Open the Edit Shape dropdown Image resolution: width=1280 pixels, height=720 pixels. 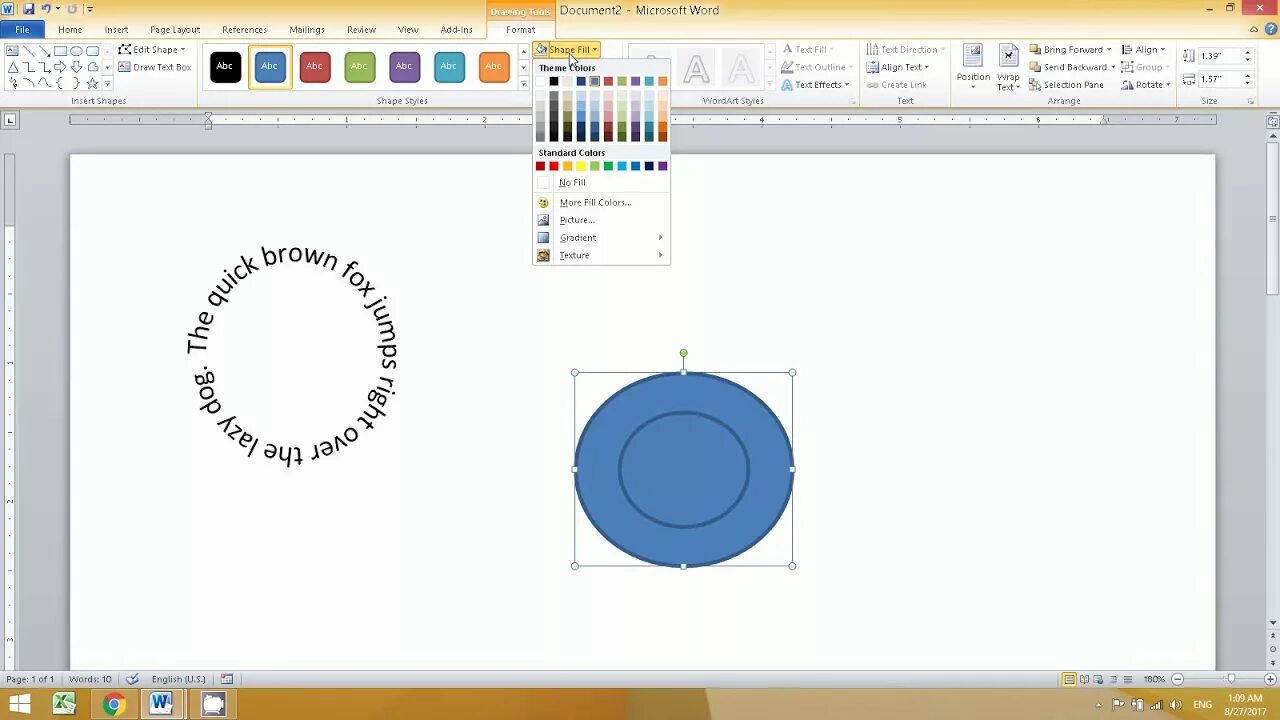click(x=152, y=50)
